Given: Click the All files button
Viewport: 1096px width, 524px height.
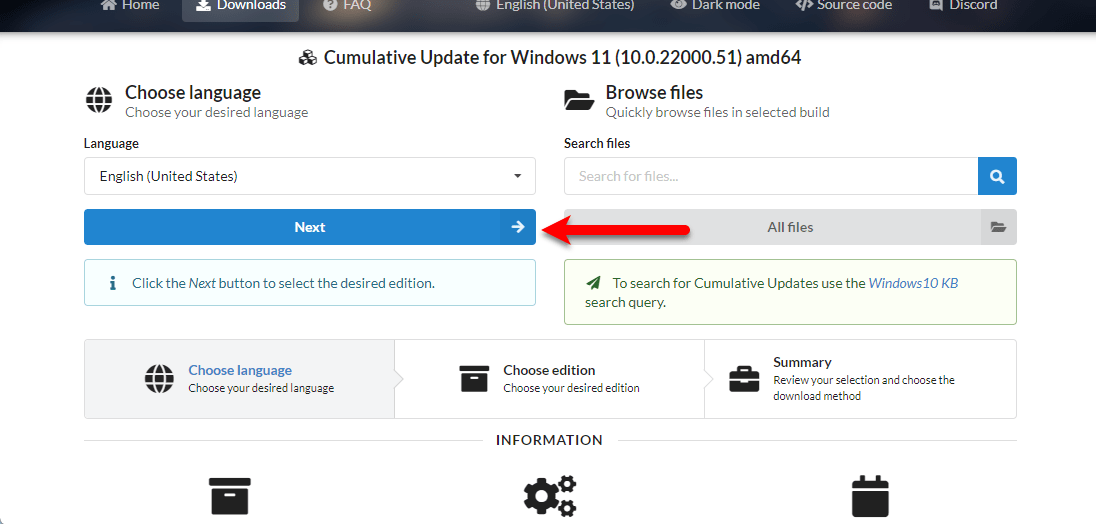Looking at the screenshot, I should pyautogui.click(x=790, y=227).
